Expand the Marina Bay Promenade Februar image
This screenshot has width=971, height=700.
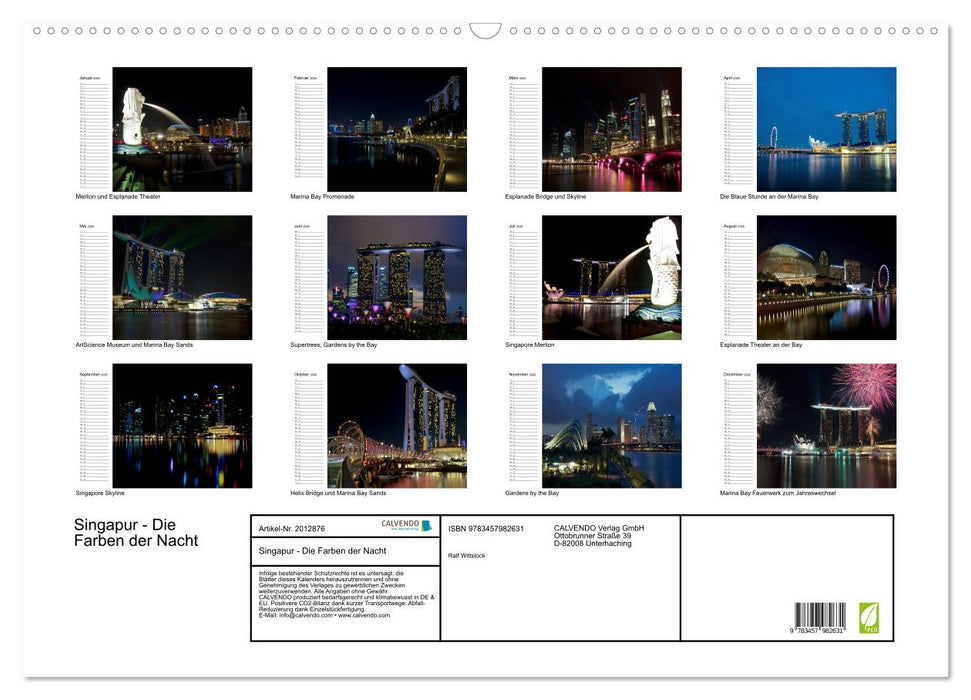396,128
